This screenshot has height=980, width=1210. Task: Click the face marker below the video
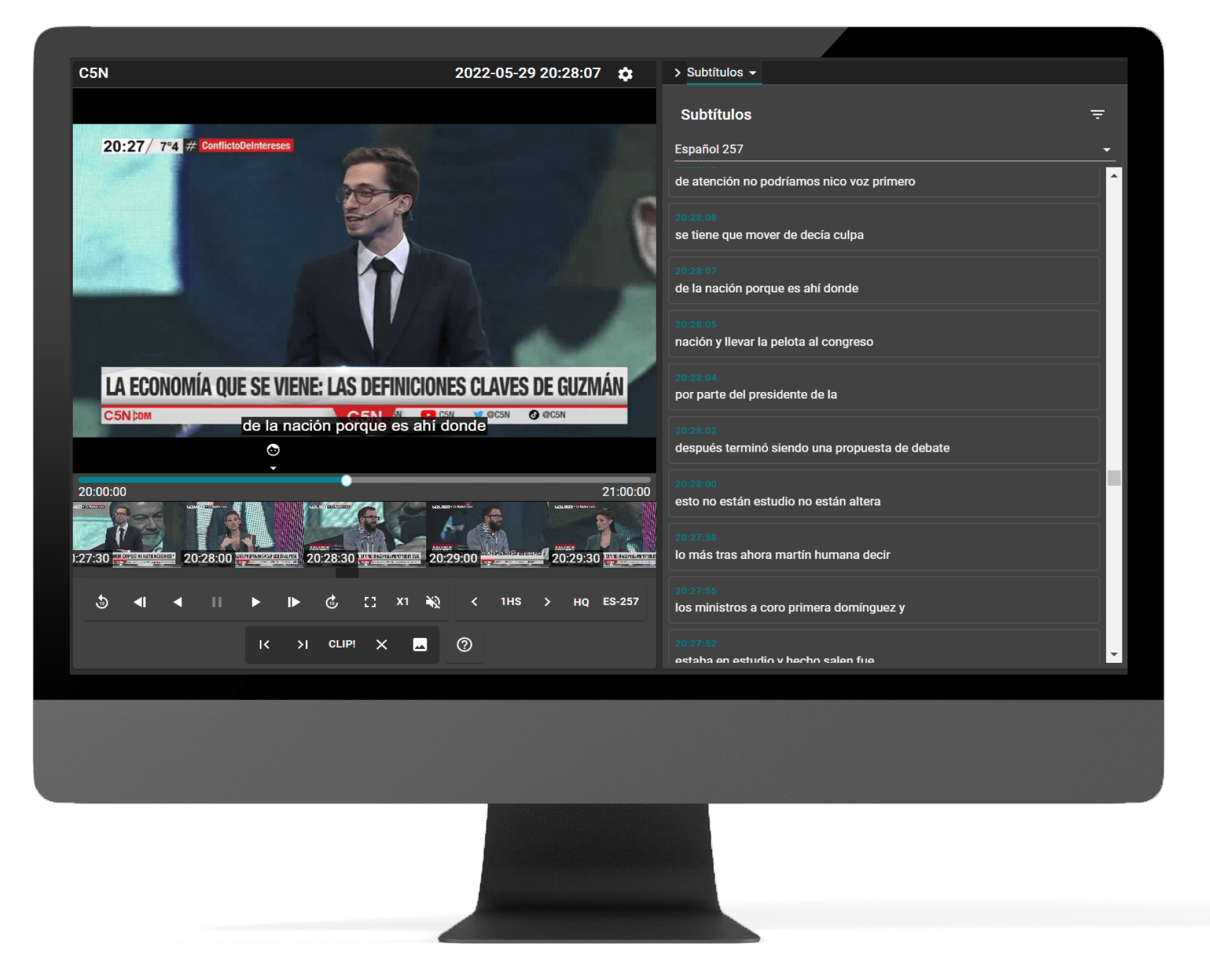pos(273,450)
